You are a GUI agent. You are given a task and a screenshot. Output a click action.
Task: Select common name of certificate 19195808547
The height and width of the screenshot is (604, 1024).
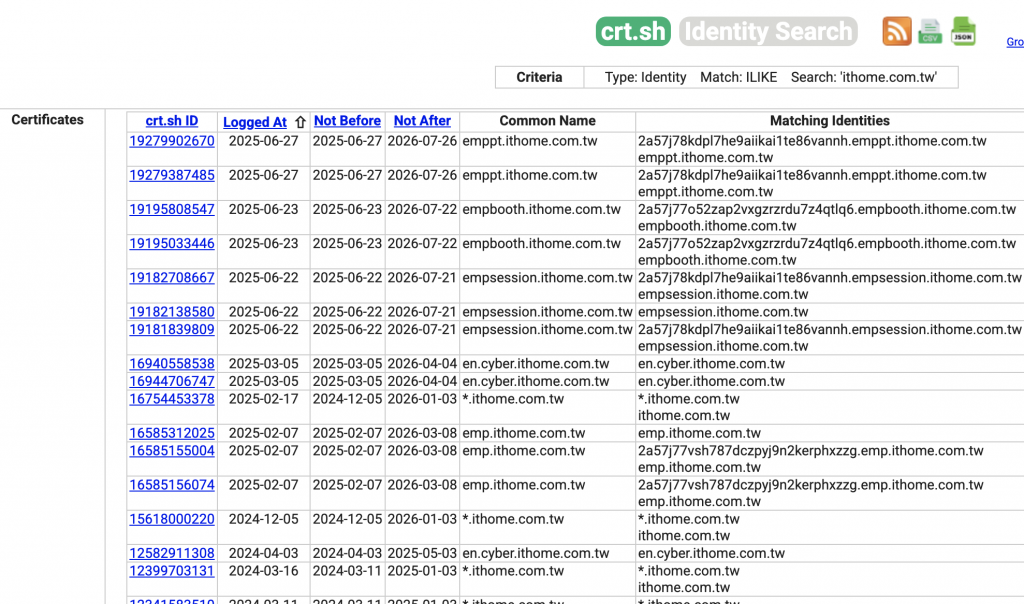point(541,209)
